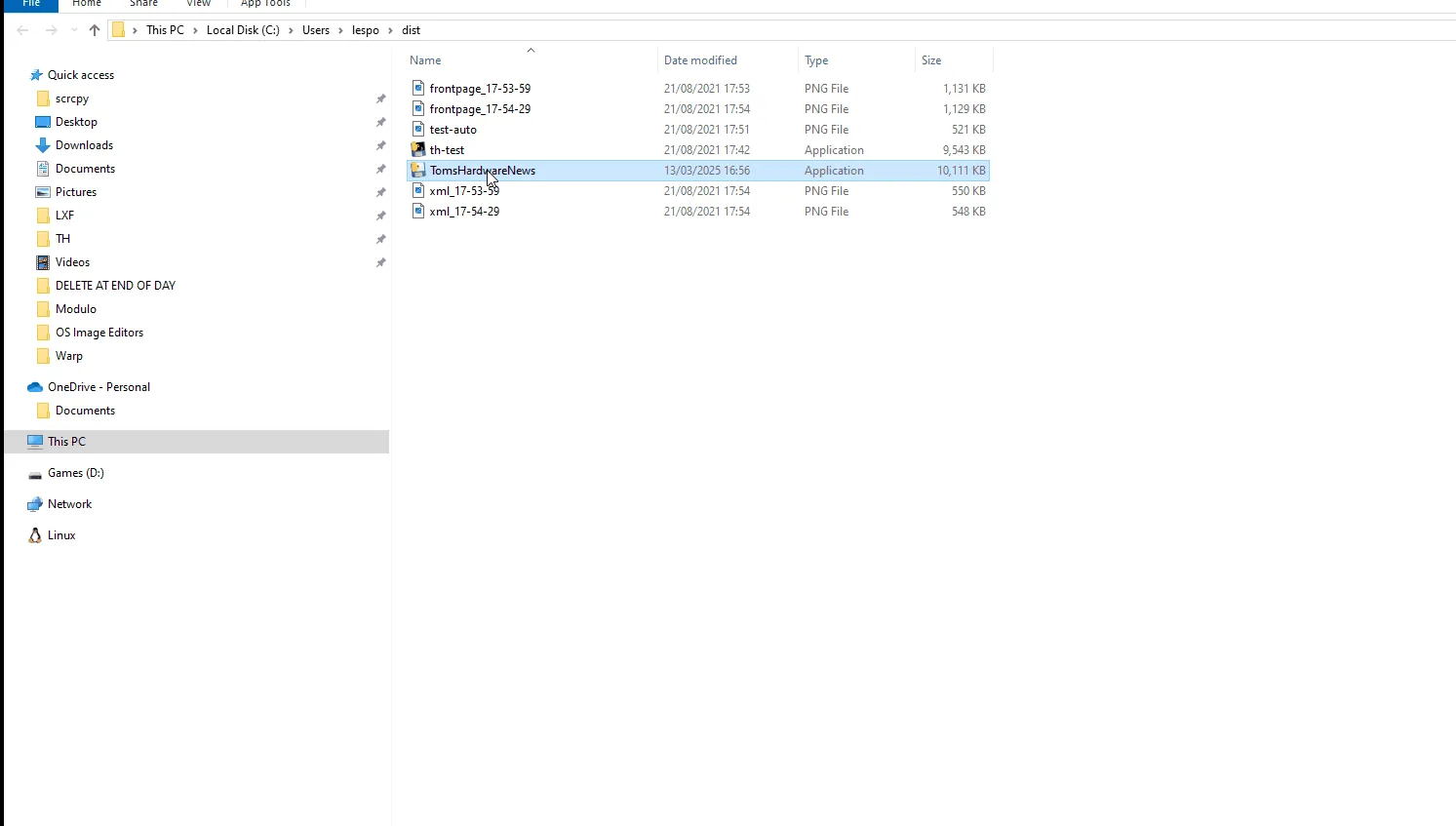Click the Videos folder icon
The height and width of the screenshot is (826, 1456).
(43, 262)
